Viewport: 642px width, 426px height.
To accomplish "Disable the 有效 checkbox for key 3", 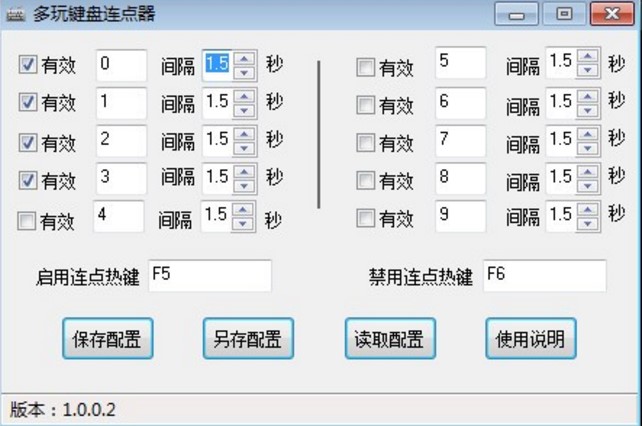I will (x=27, y=180).
